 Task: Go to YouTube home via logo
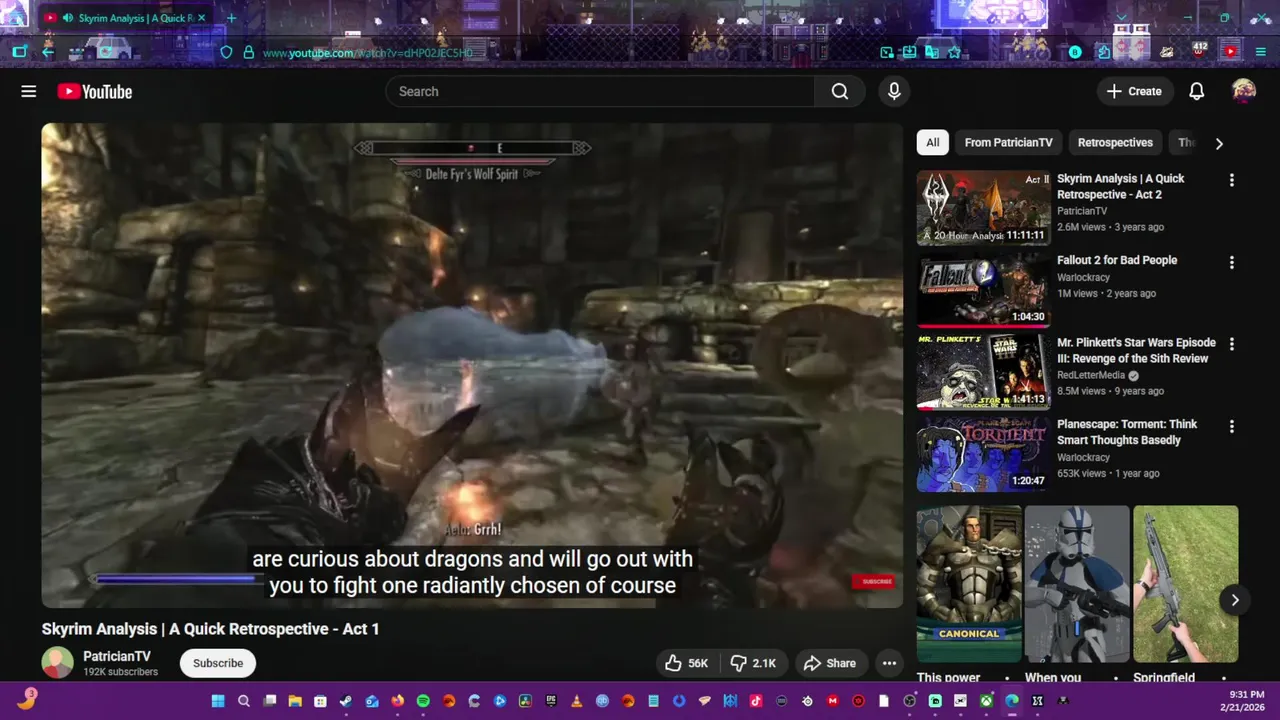(x=95, y=92)
